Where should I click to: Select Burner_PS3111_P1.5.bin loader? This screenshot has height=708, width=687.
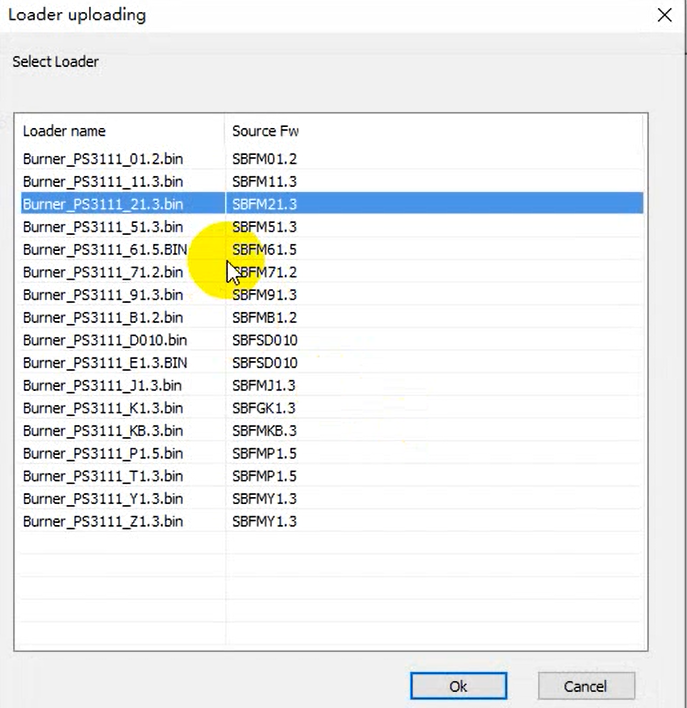tap(103, 453)
